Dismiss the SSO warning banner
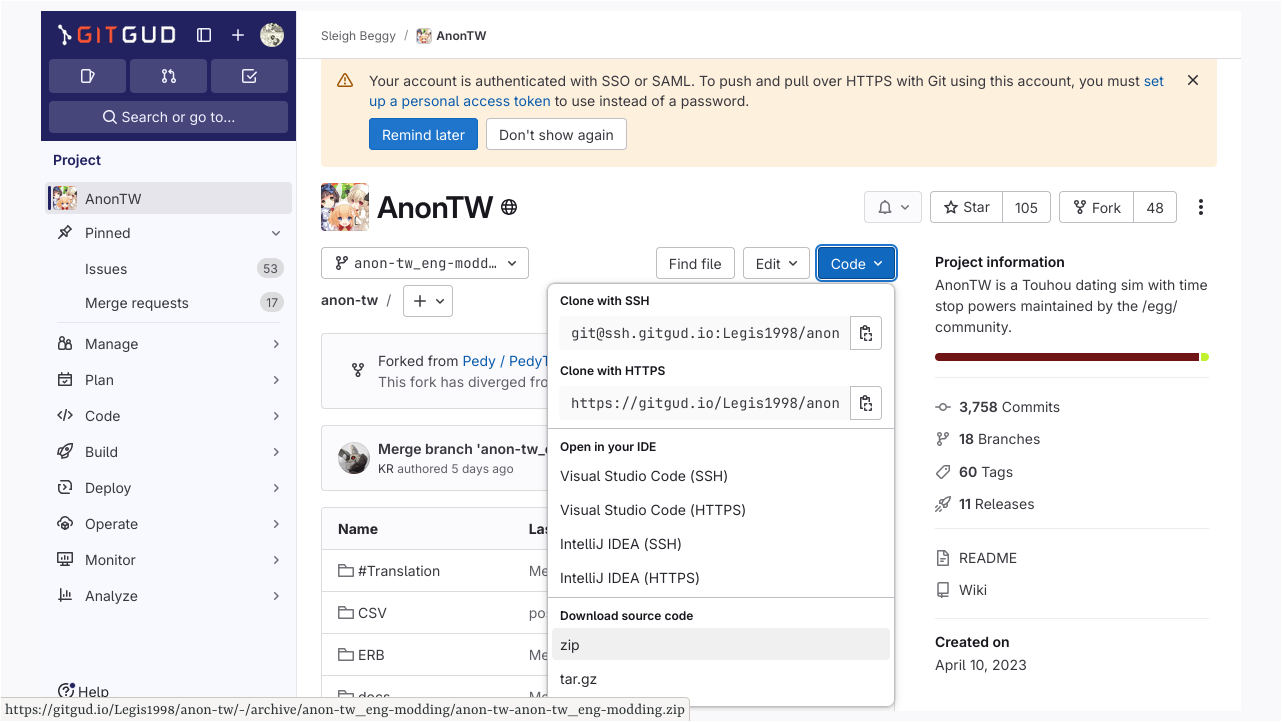The image size is (1282, 722). point(1192,80)
